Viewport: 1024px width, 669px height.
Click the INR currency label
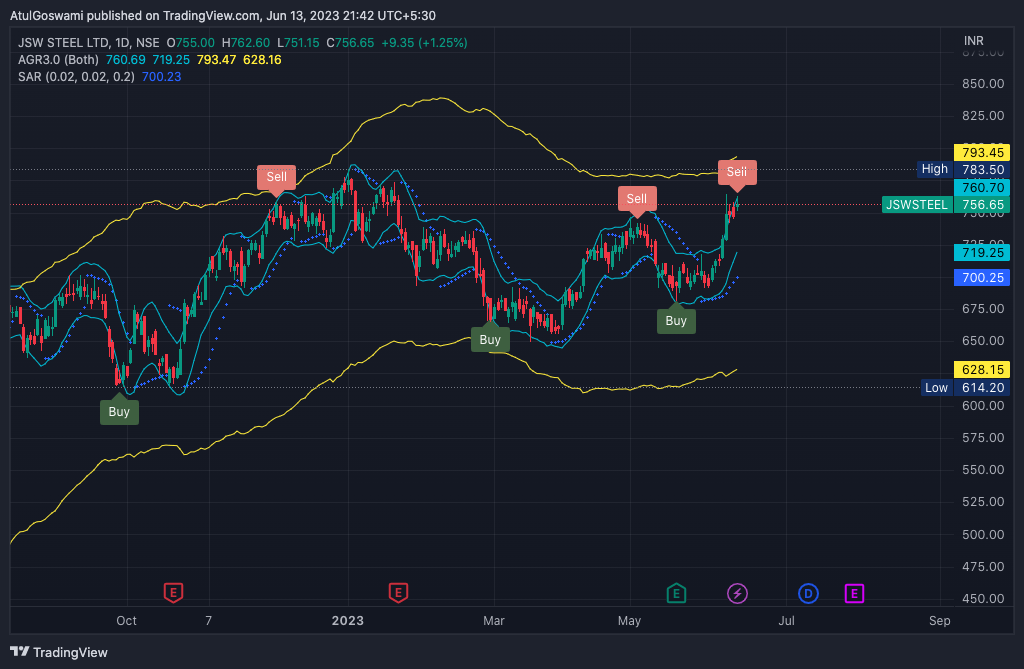tap(974, 41)
